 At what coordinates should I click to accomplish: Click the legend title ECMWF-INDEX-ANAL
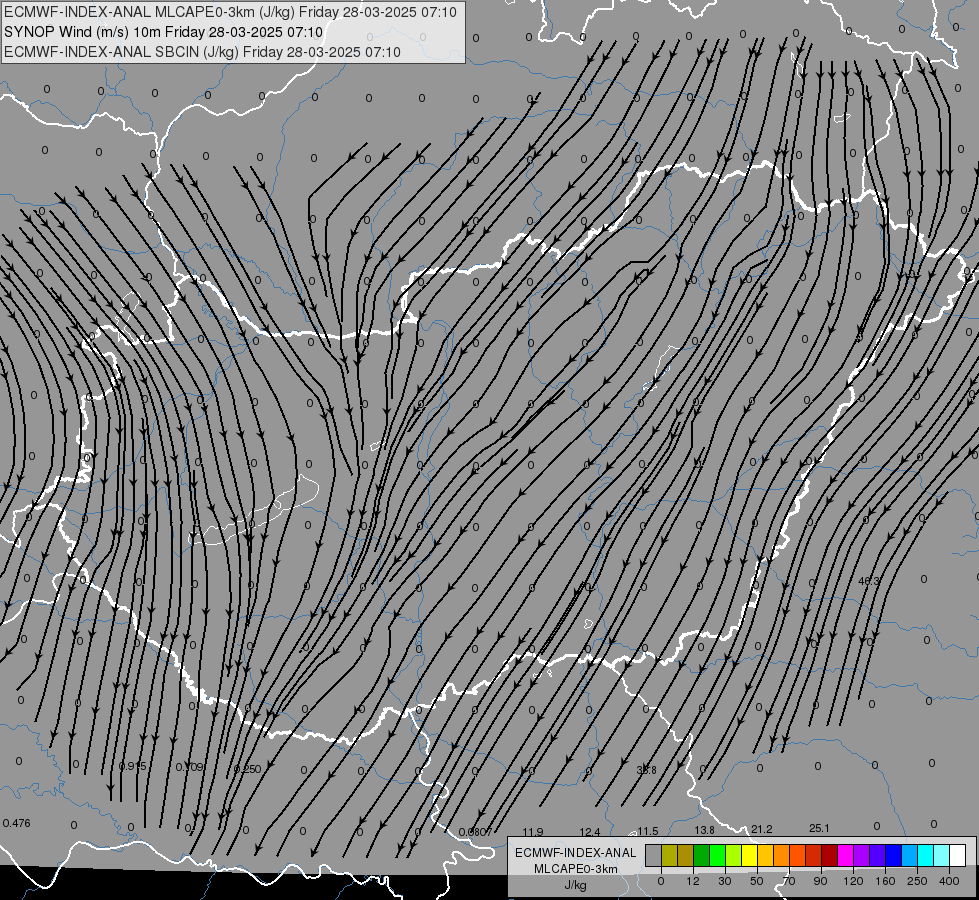576,853
